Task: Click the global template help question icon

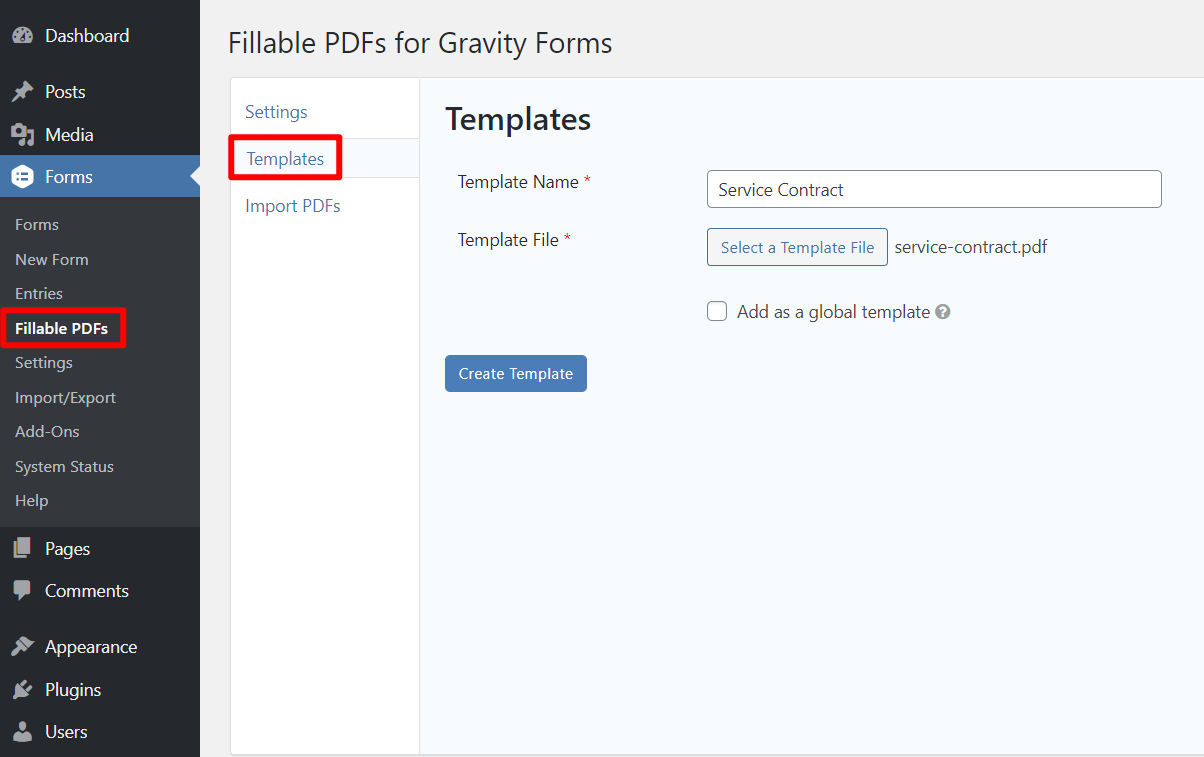Action: (942, 311)
